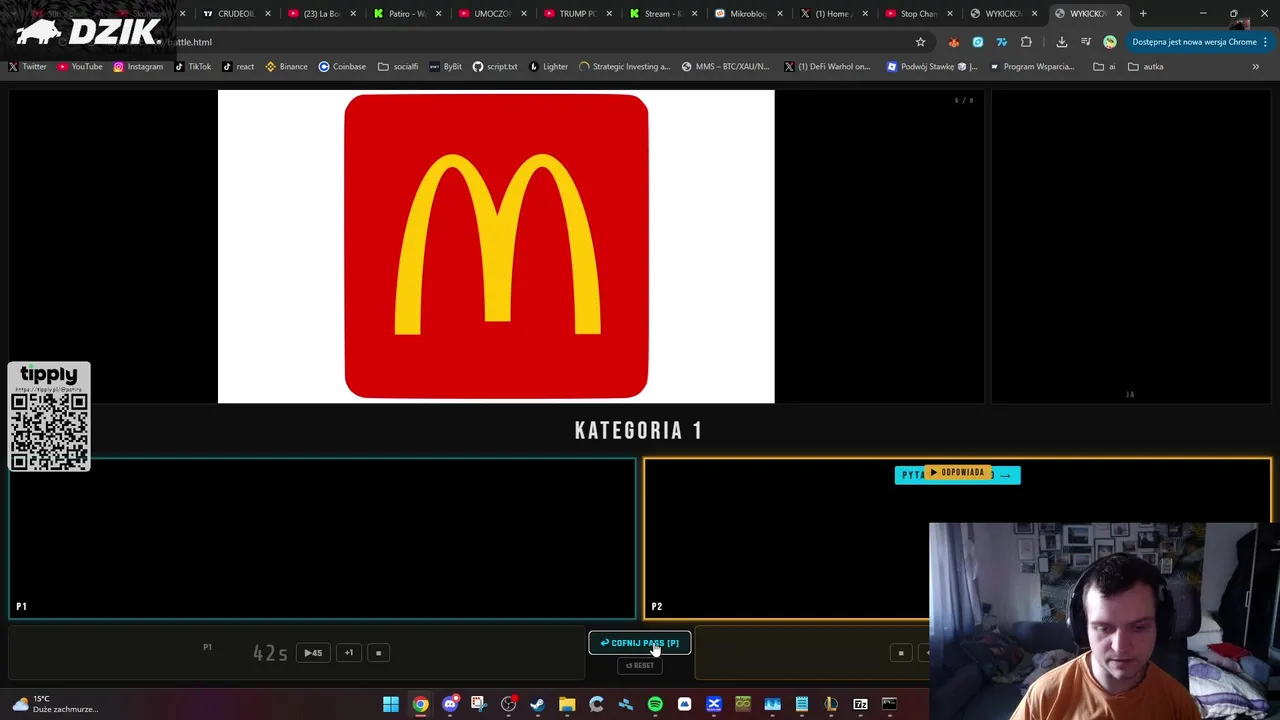Click the tipply QR code widget
Image resolution: width=1280 pixels, height=720 pixels.
pyautogui.click(x=49, y=416)
